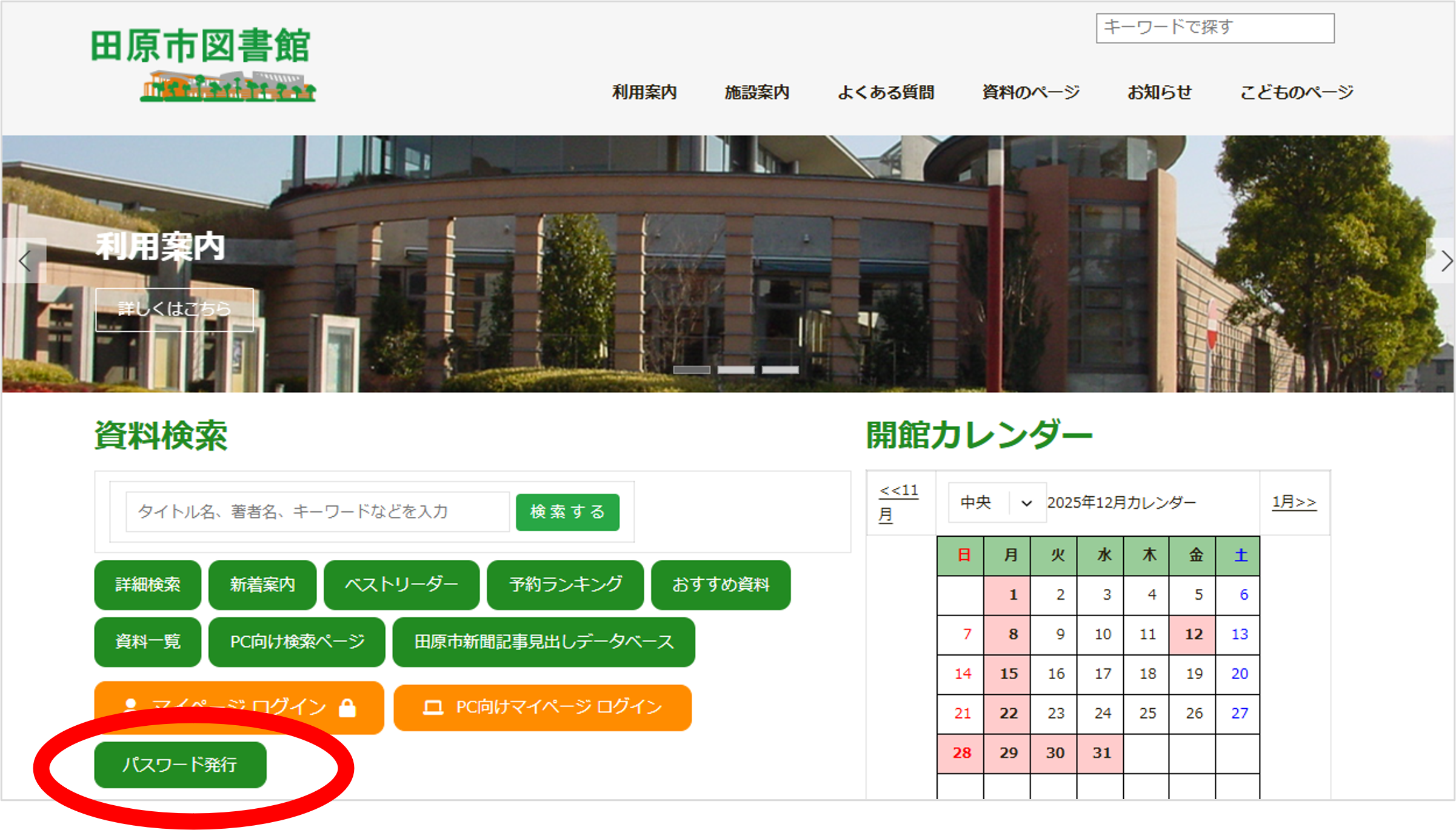Open the 予約ランキング green button

click(565, 585)
